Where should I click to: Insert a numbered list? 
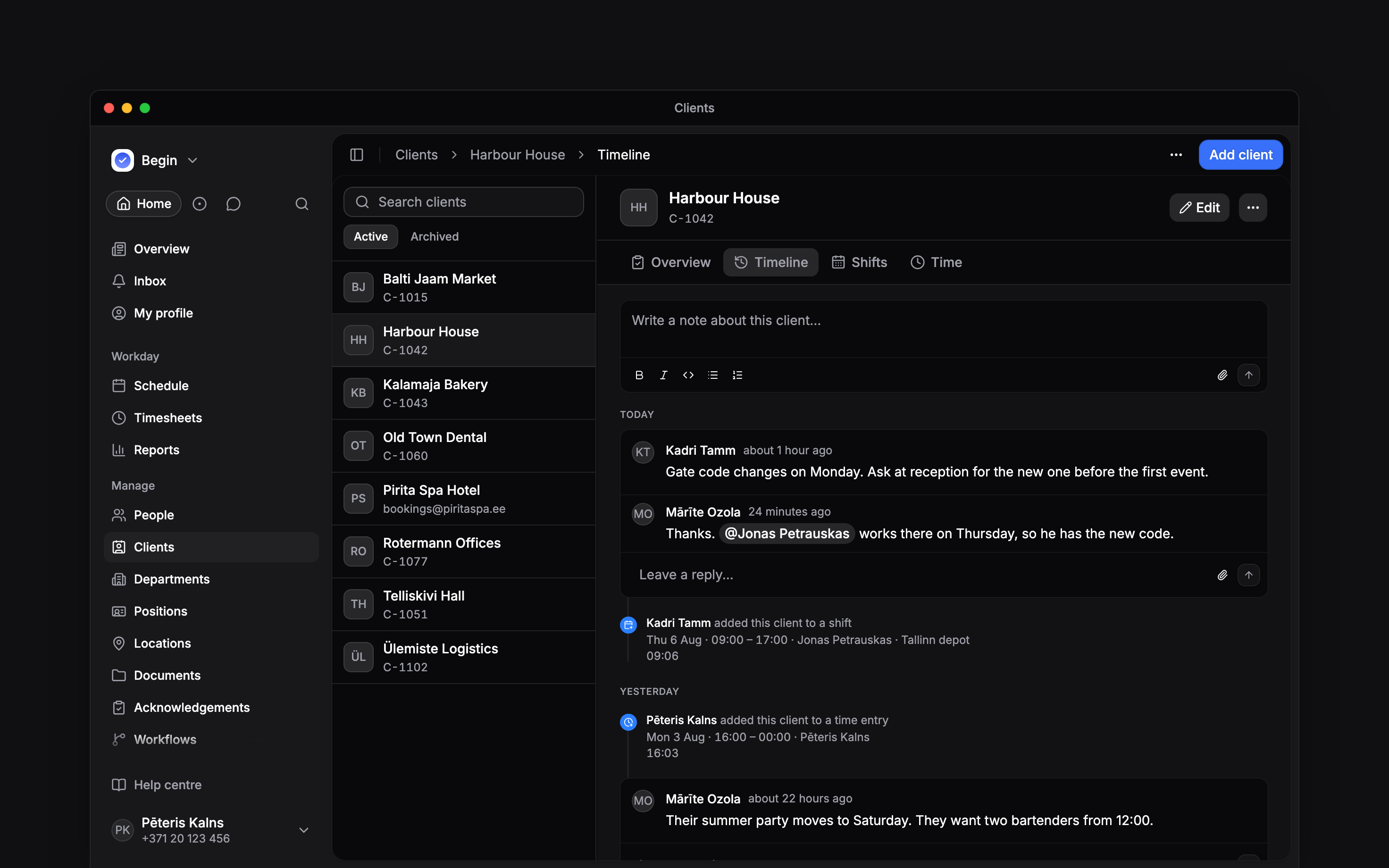click(x=737, y=375)
